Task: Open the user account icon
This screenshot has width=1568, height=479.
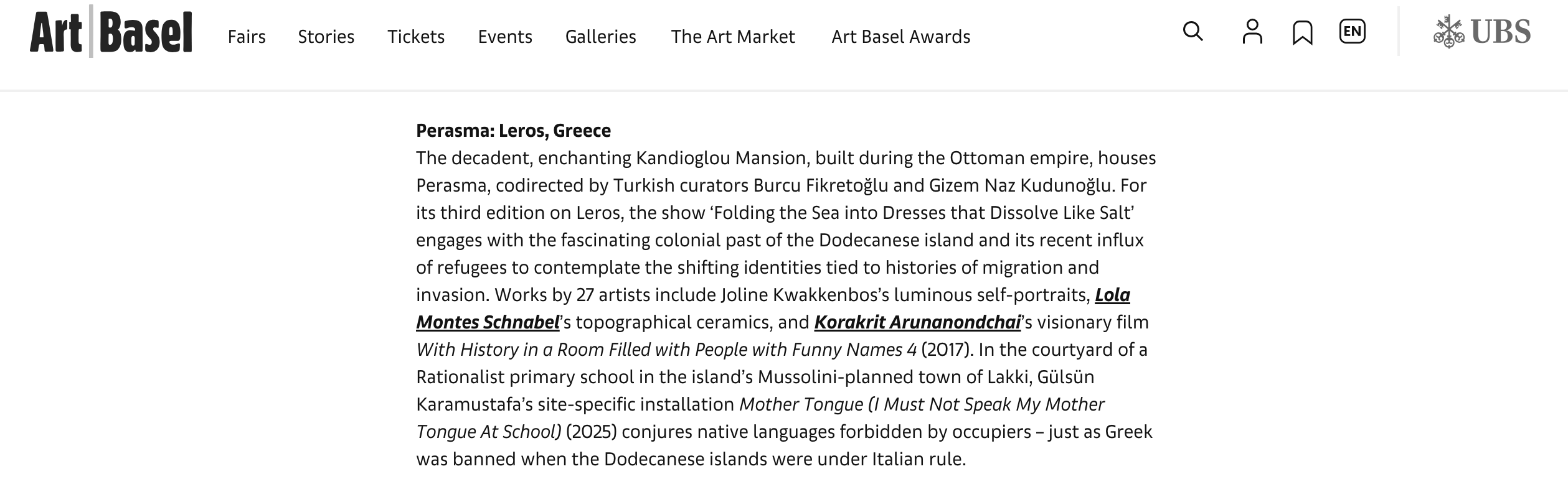Action: (x=1252, y=32)
